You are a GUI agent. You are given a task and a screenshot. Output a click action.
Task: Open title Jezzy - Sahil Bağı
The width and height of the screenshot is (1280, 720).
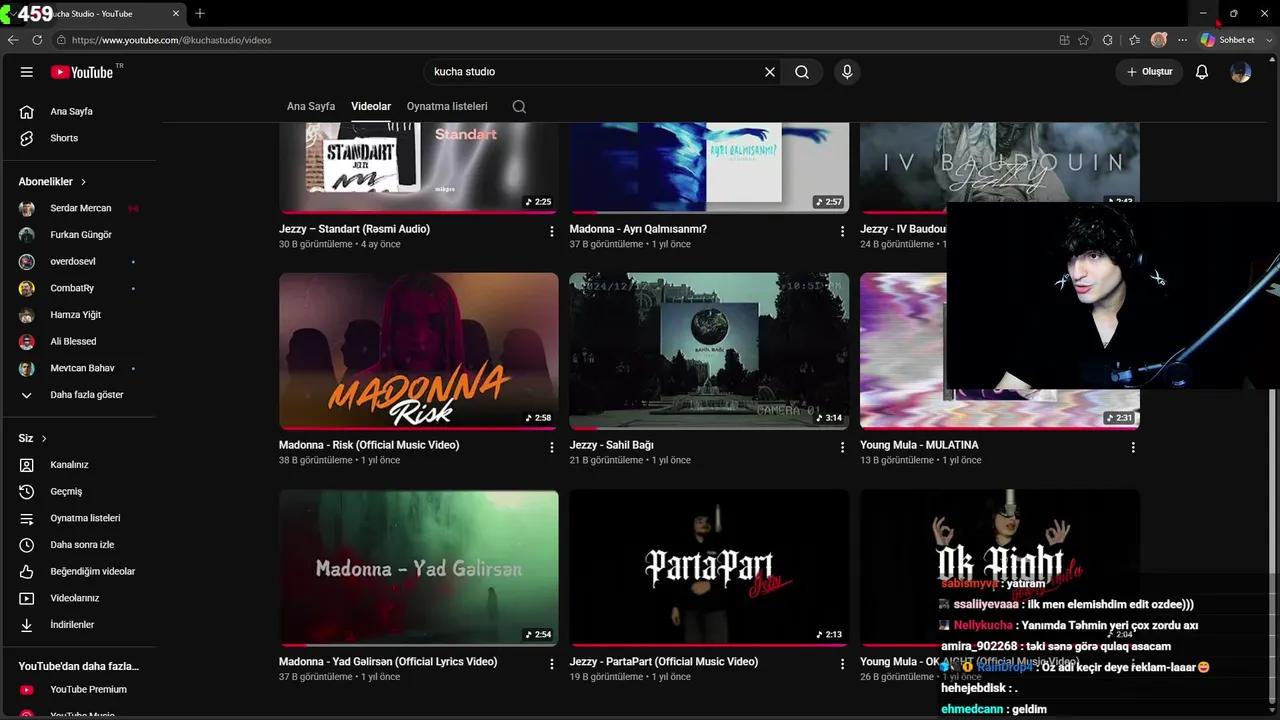point(611,445)
